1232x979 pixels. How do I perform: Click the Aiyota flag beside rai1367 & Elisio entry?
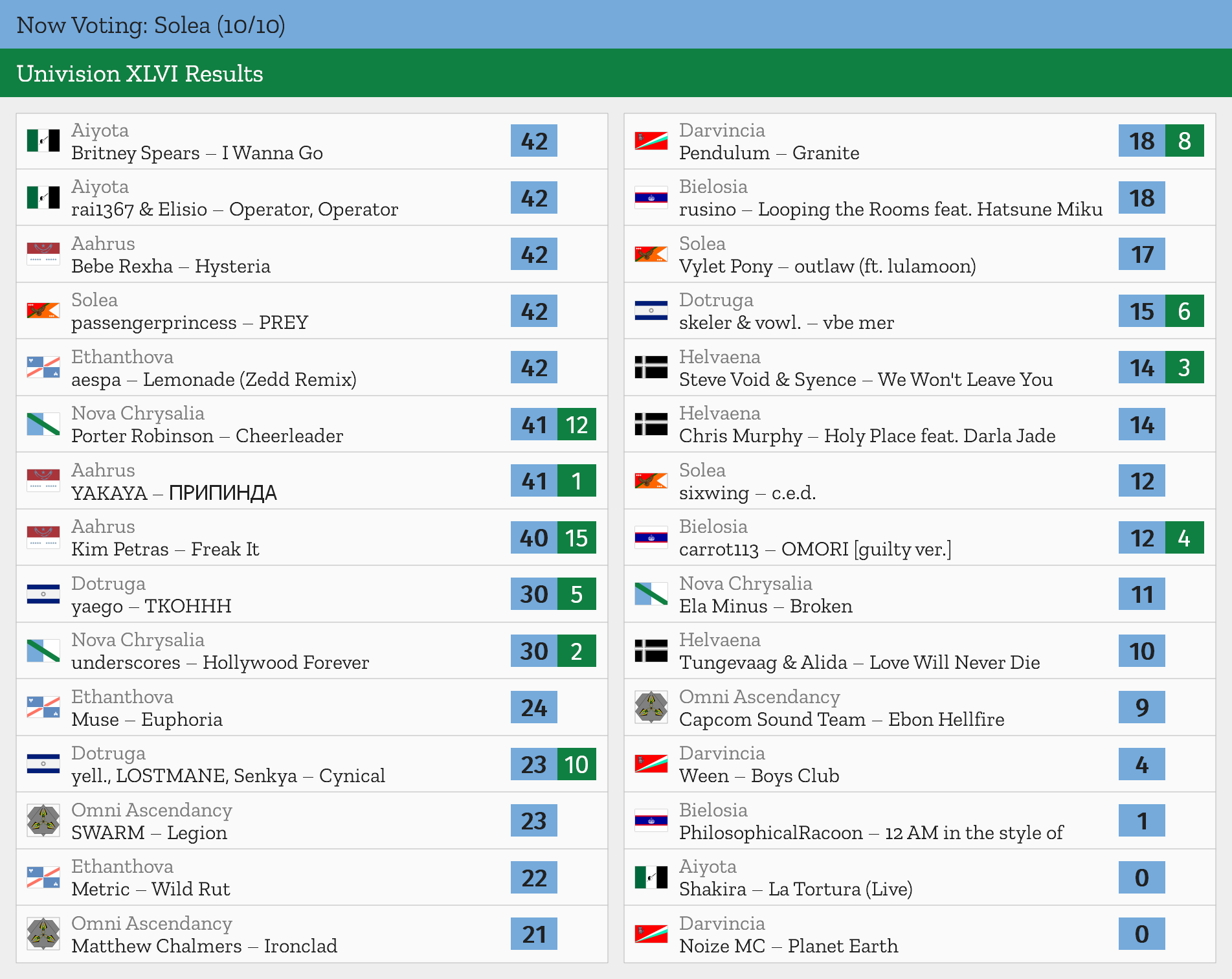pyautogui.click(x=43, y=197)
